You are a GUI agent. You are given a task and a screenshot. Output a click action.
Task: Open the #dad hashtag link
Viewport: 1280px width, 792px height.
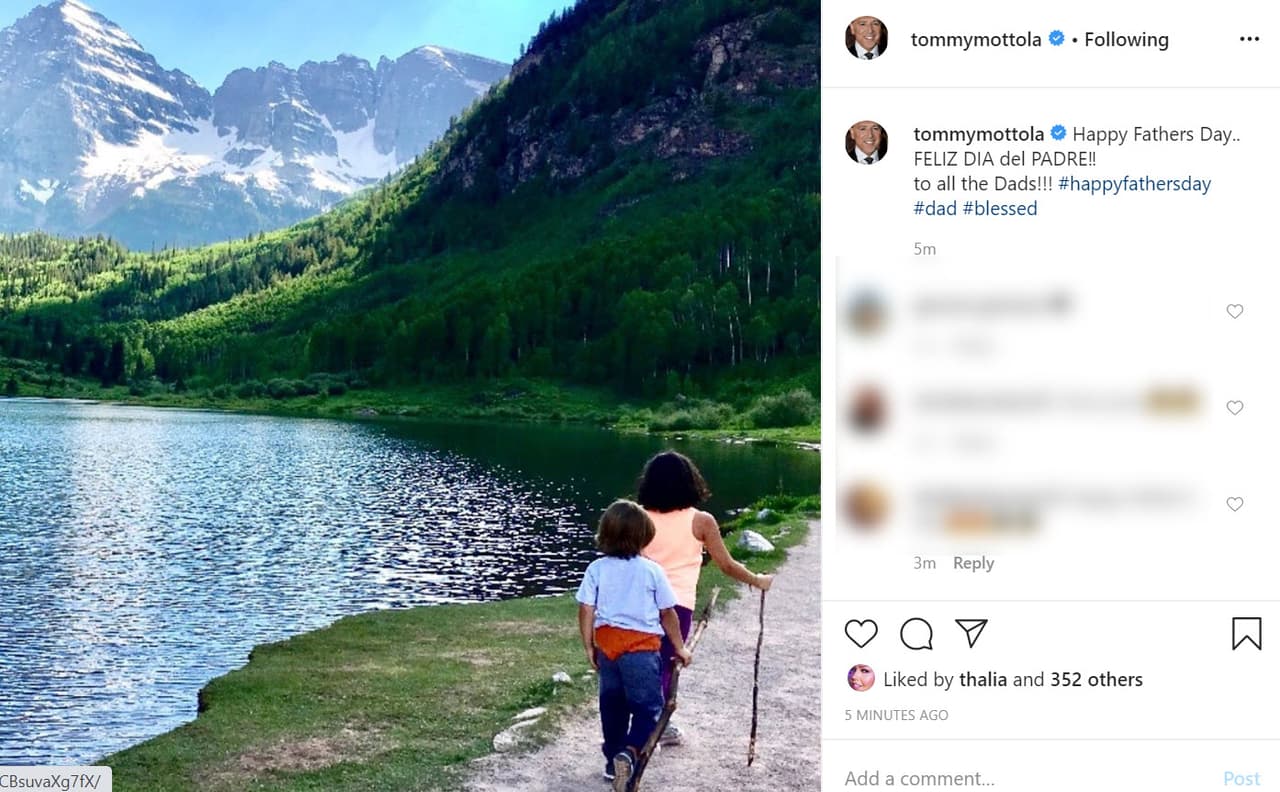click(934, 209)
